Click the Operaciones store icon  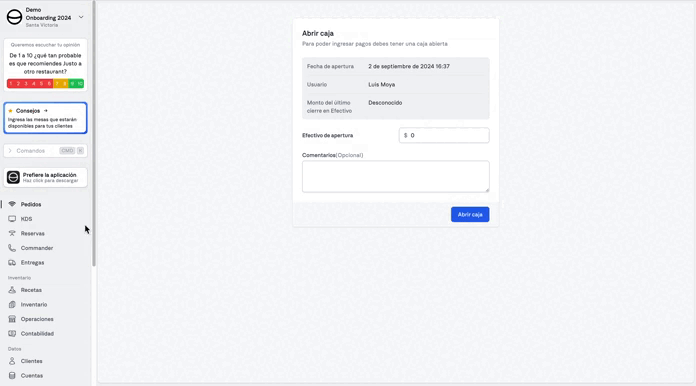12,319
